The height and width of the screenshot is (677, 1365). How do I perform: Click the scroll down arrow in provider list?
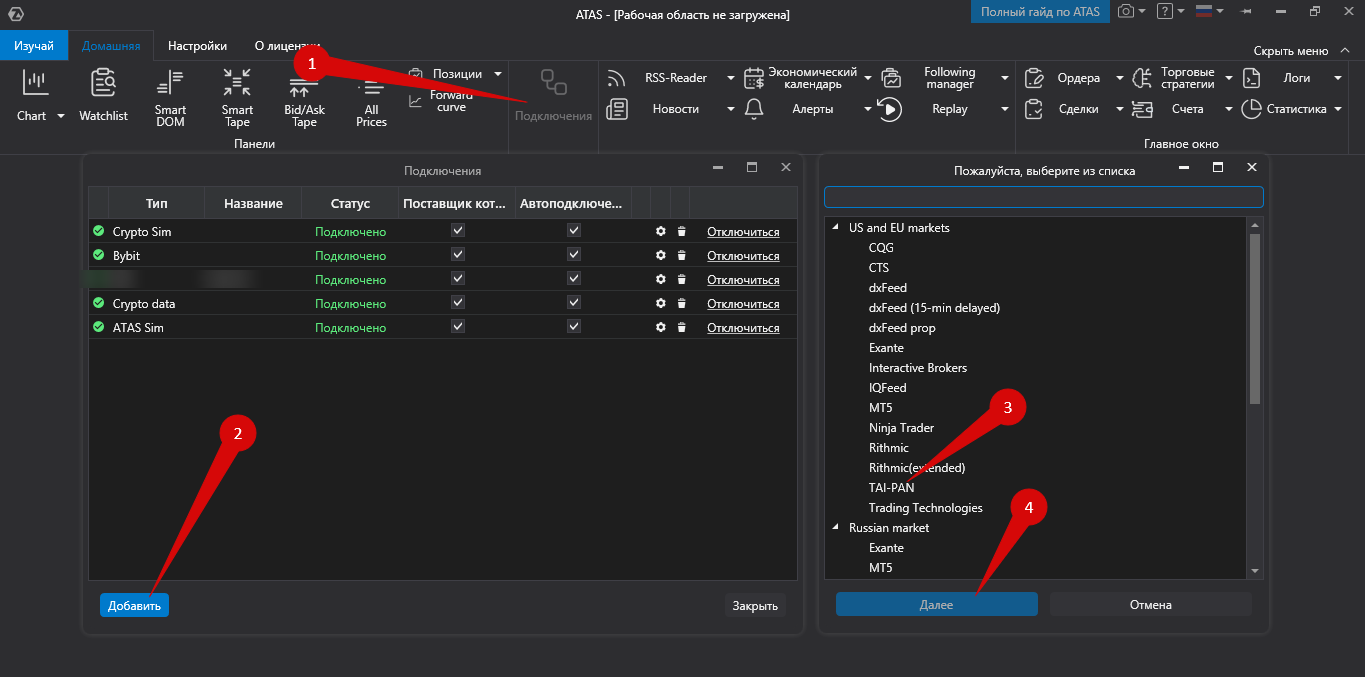click(x=1255, y=570)
